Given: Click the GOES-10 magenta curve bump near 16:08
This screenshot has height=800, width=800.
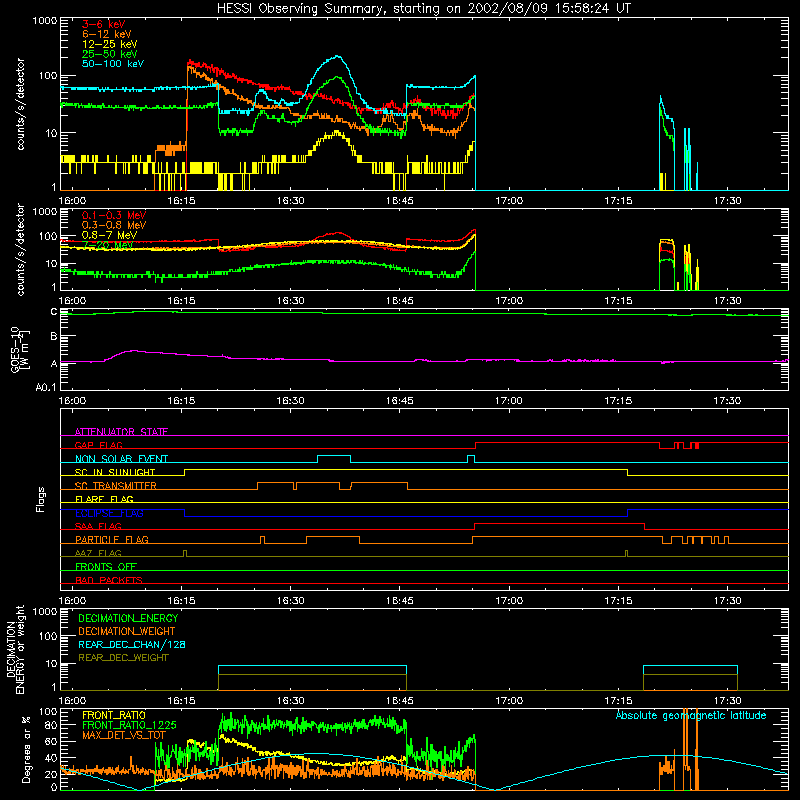Looking at the screenshot, I should coord(134,351).
